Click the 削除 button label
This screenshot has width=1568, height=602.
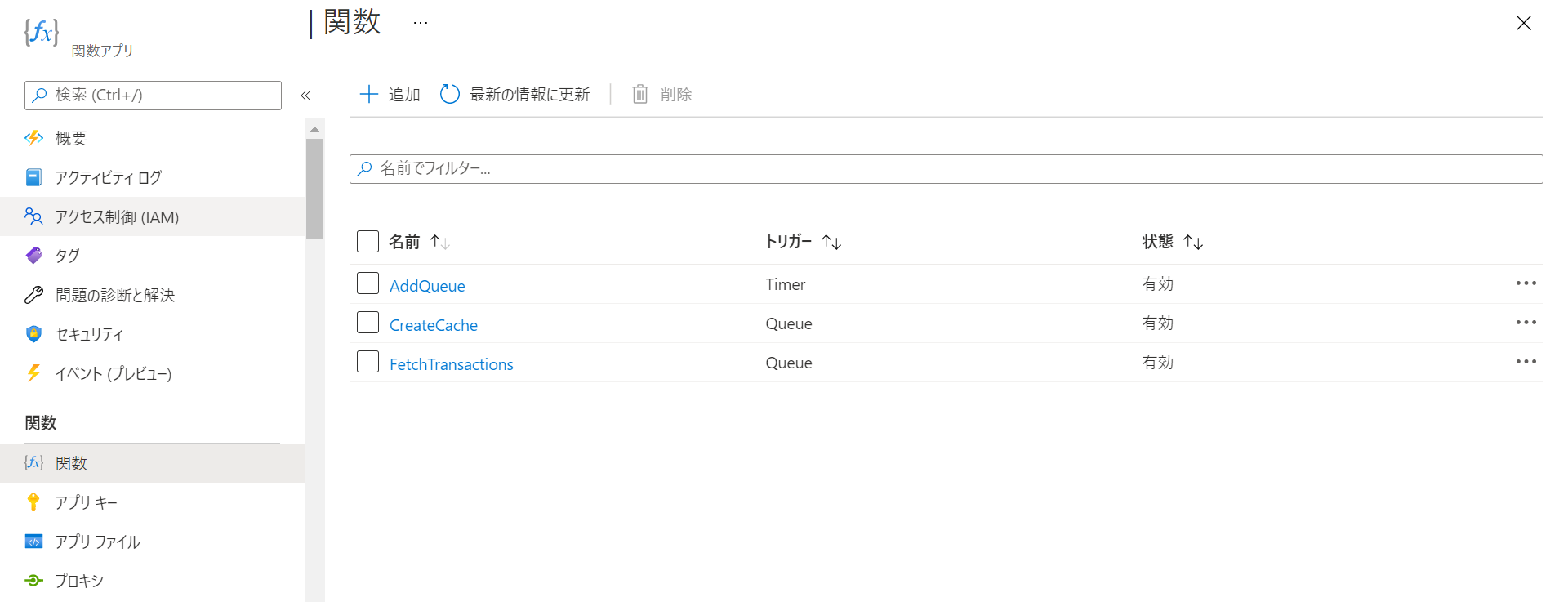pyautogui.click(x=676, y=95)
